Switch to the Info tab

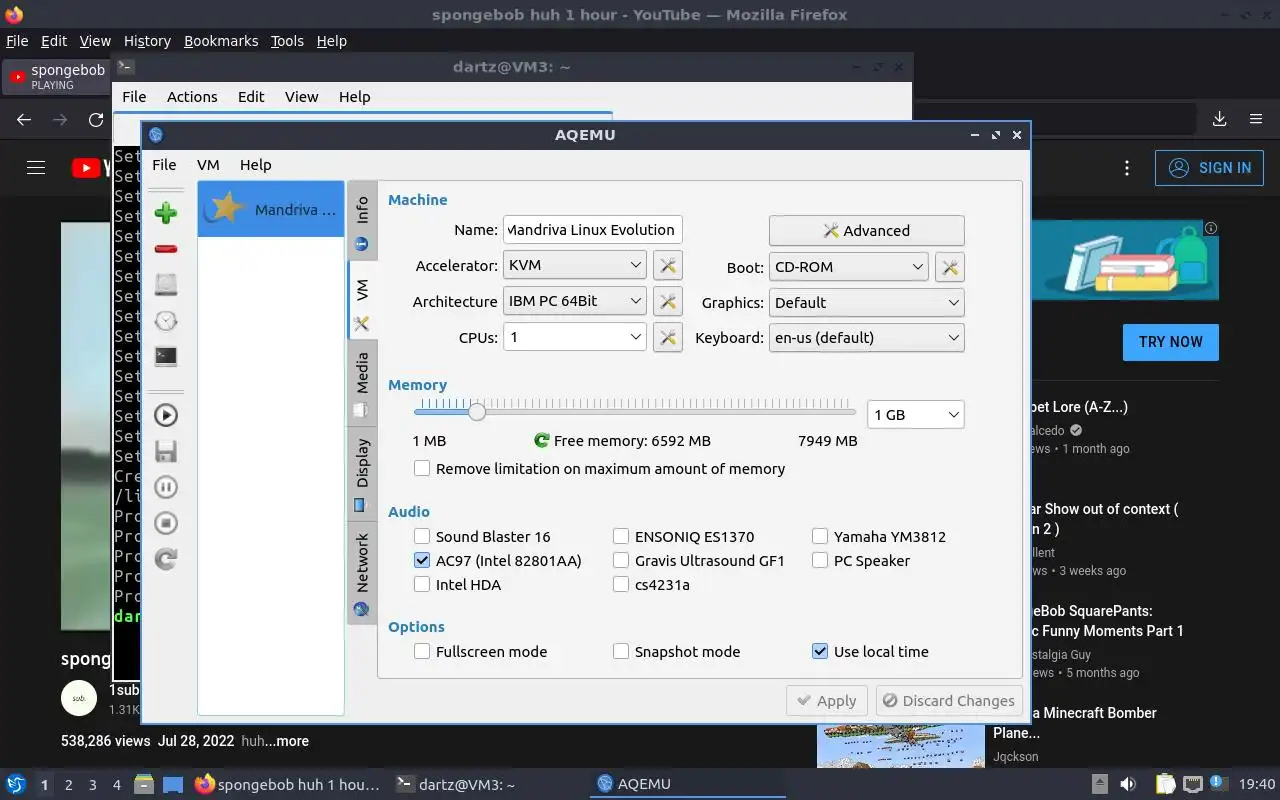362,221
